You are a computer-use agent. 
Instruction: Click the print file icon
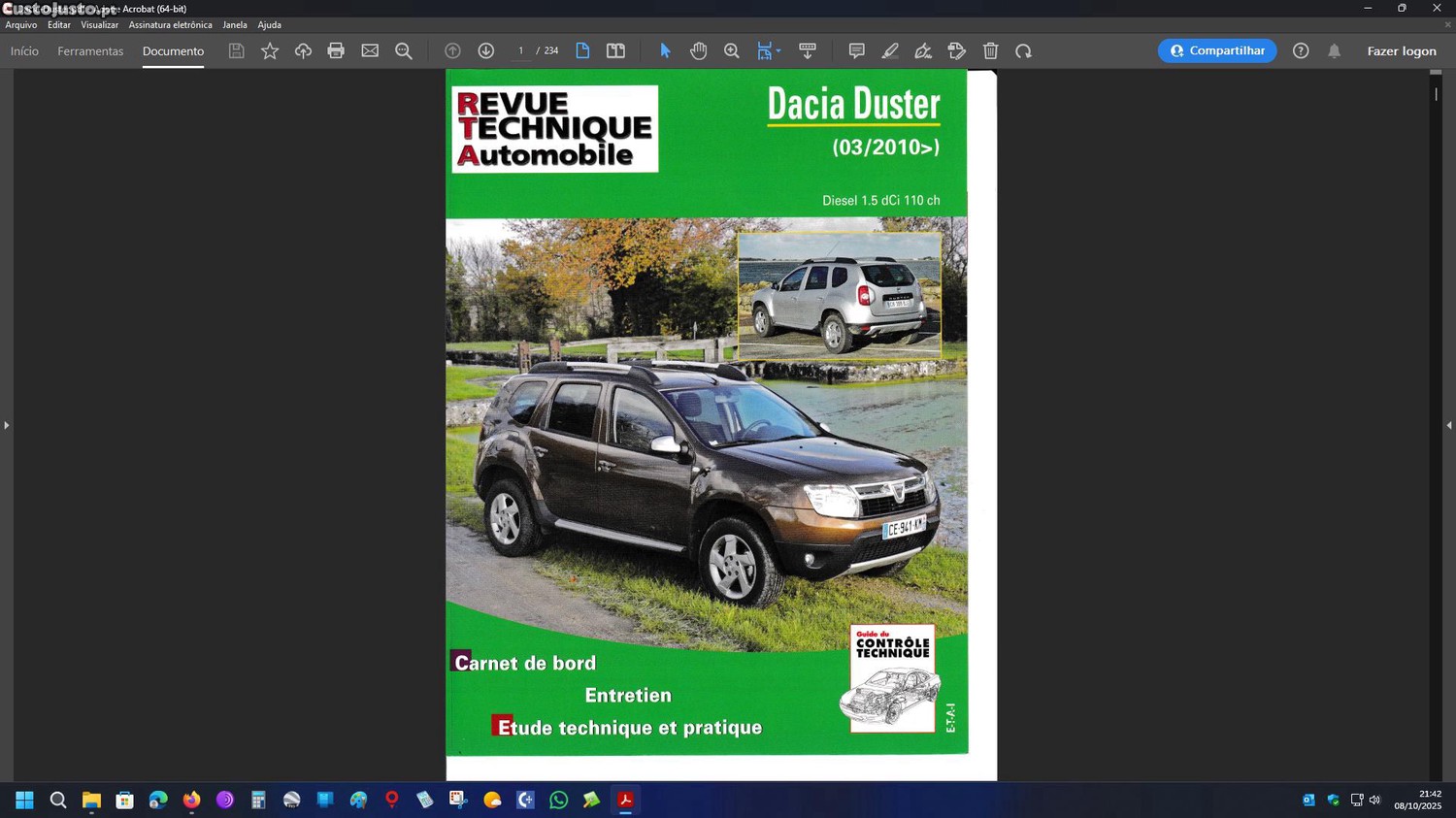click(x=336, y=51)
